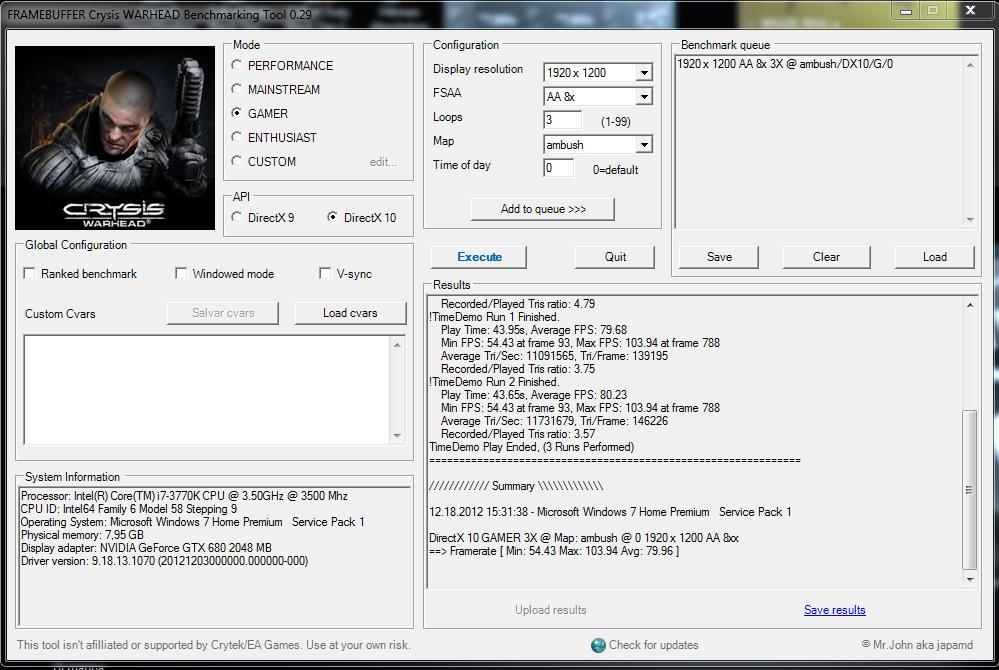Viewport: 999px width, 670px height.
Task: Click the Load cvars button
Action: click(350, 313)
